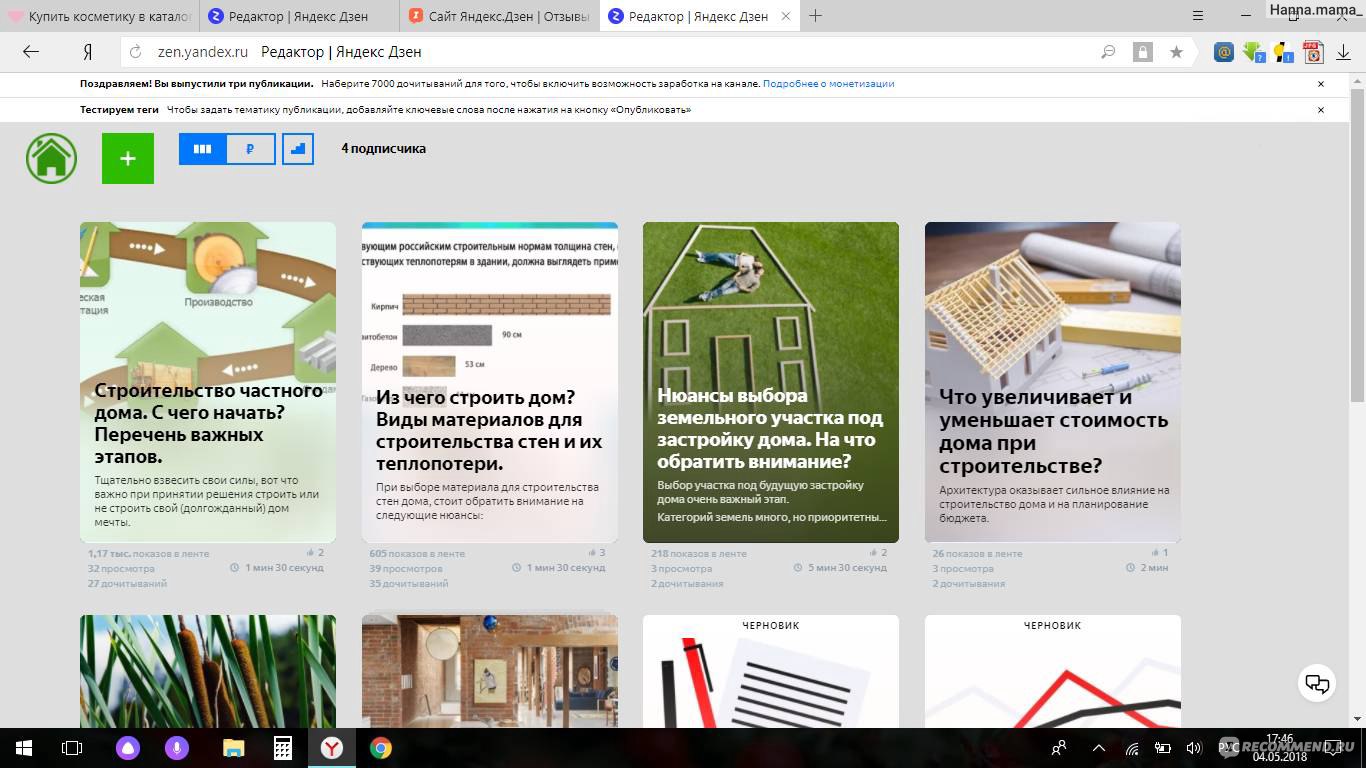The image size is (1366, 768).
Task: Open the Protect lock icon in the address bar
Action: click(x=1141, y=52)
